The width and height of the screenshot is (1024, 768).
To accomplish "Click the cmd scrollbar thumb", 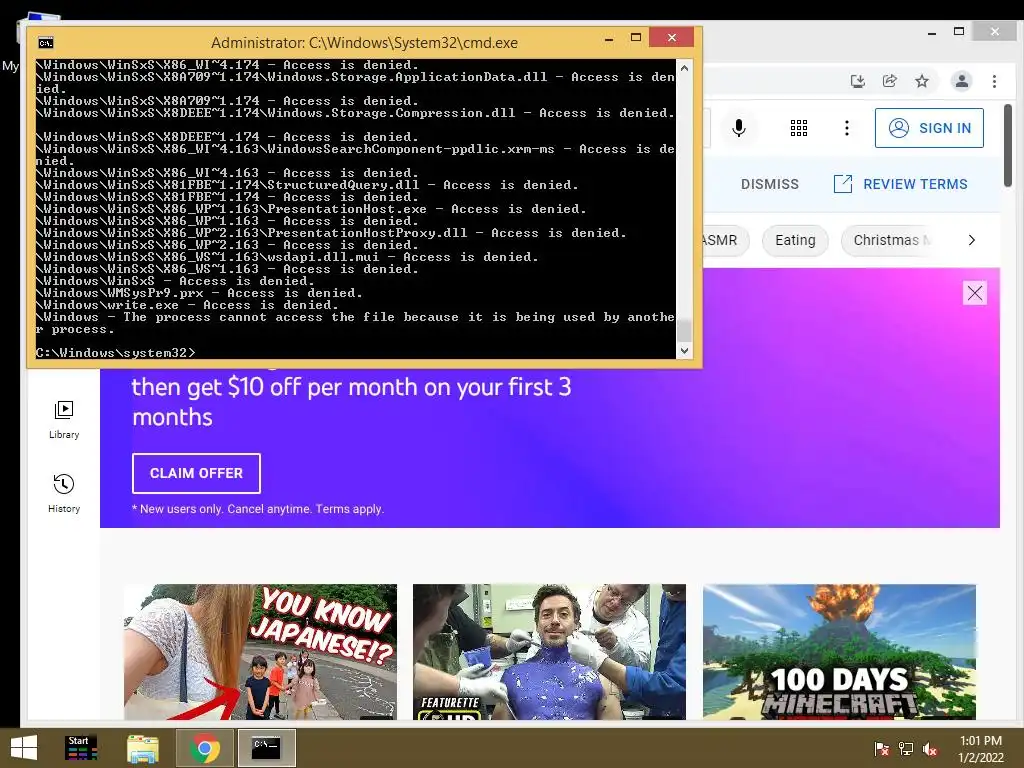I will point(684,329).
